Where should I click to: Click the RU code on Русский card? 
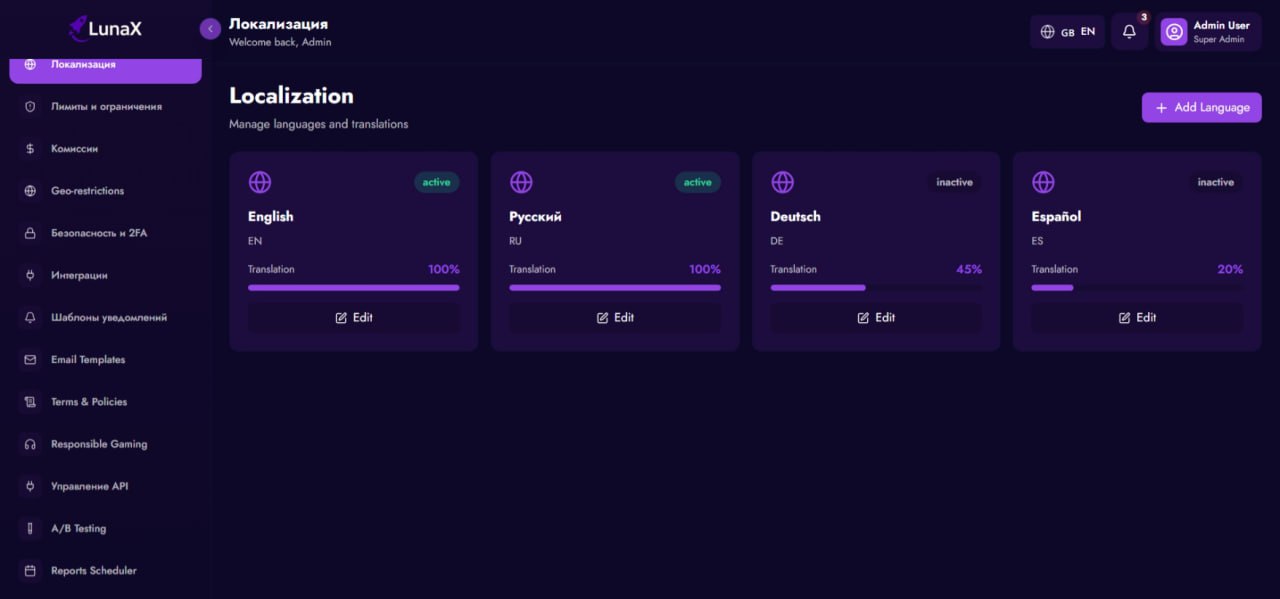coord(515,241)
